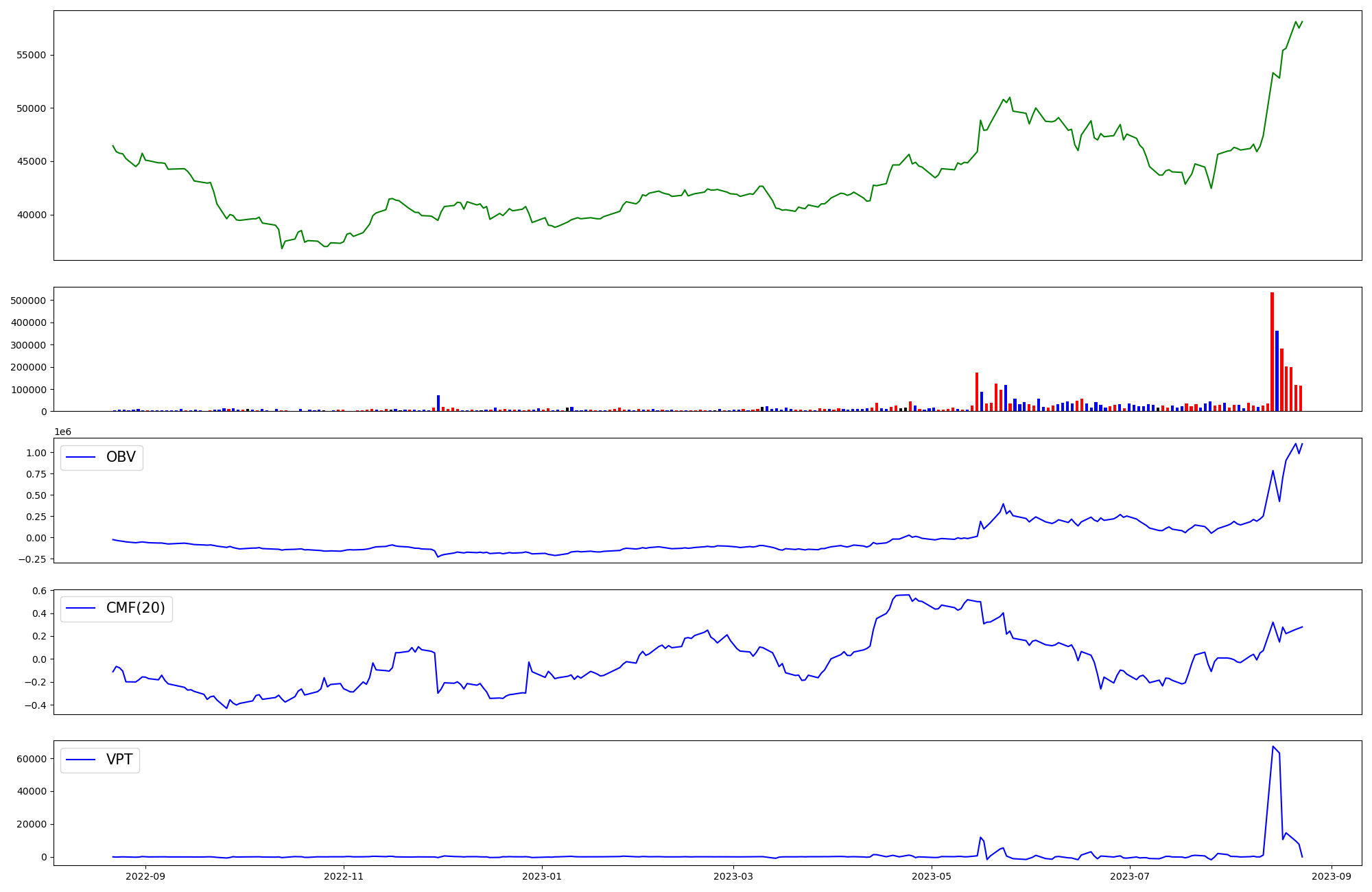Image resolution: width=1372 pixels, height=892 pixels.
Task: Click the 60000 tick on VPT axis
Action: click(x=31, y=759)
